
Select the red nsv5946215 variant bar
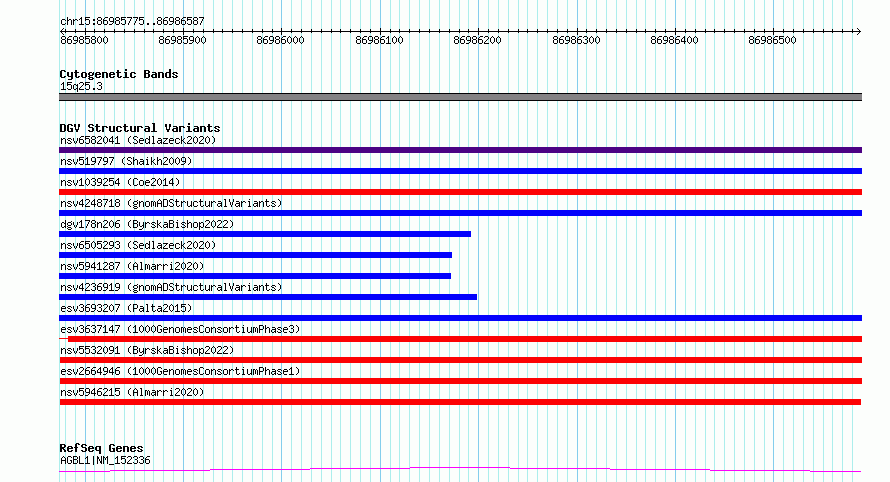[460, 402]
